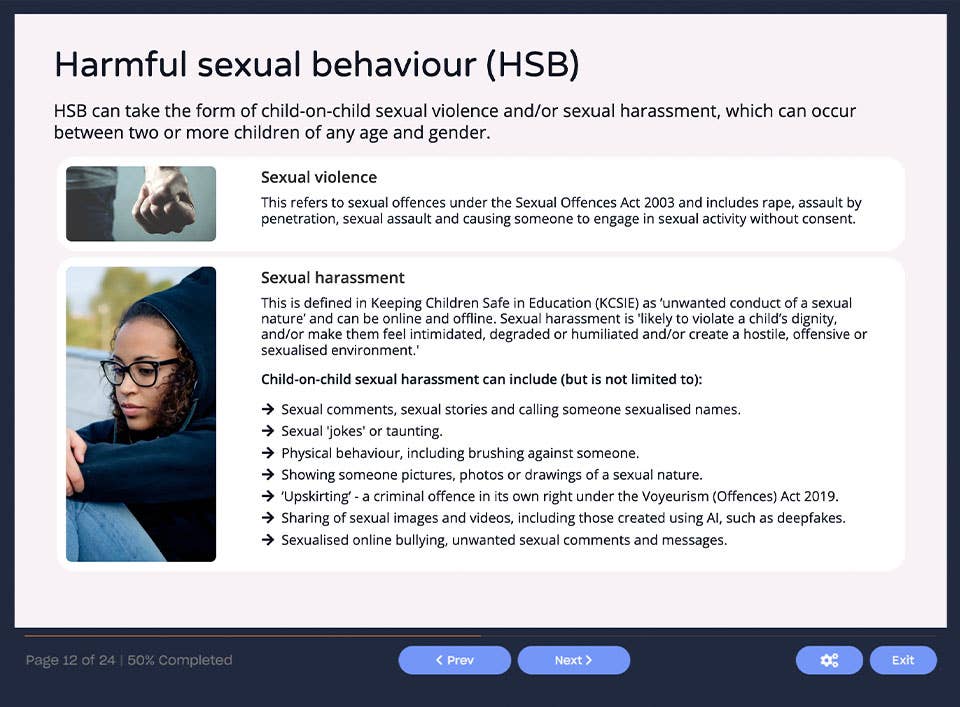Return to previous page with Prev button
The image size is (960, 707).
(x=454, y=660)
